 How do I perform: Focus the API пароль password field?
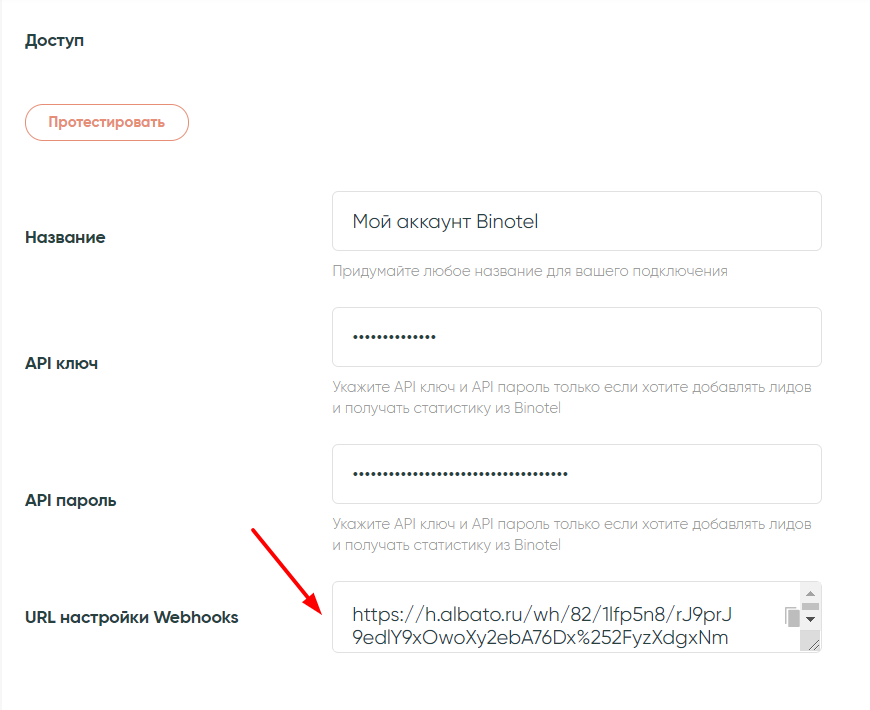576,474
